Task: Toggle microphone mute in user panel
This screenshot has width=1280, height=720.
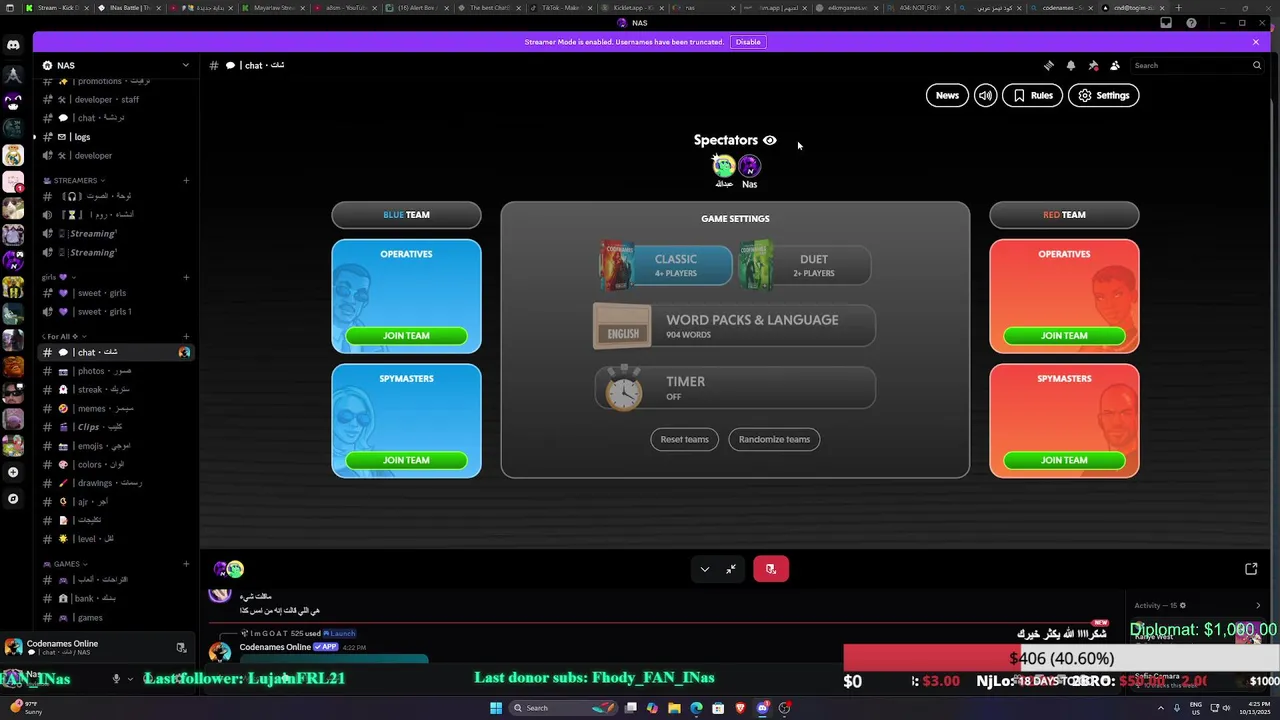Action: (x=116, y=678)
